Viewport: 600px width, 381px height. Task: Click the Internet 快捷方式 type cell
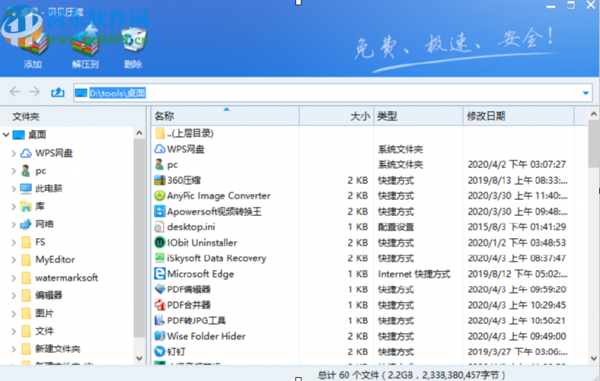pos(414,274)
